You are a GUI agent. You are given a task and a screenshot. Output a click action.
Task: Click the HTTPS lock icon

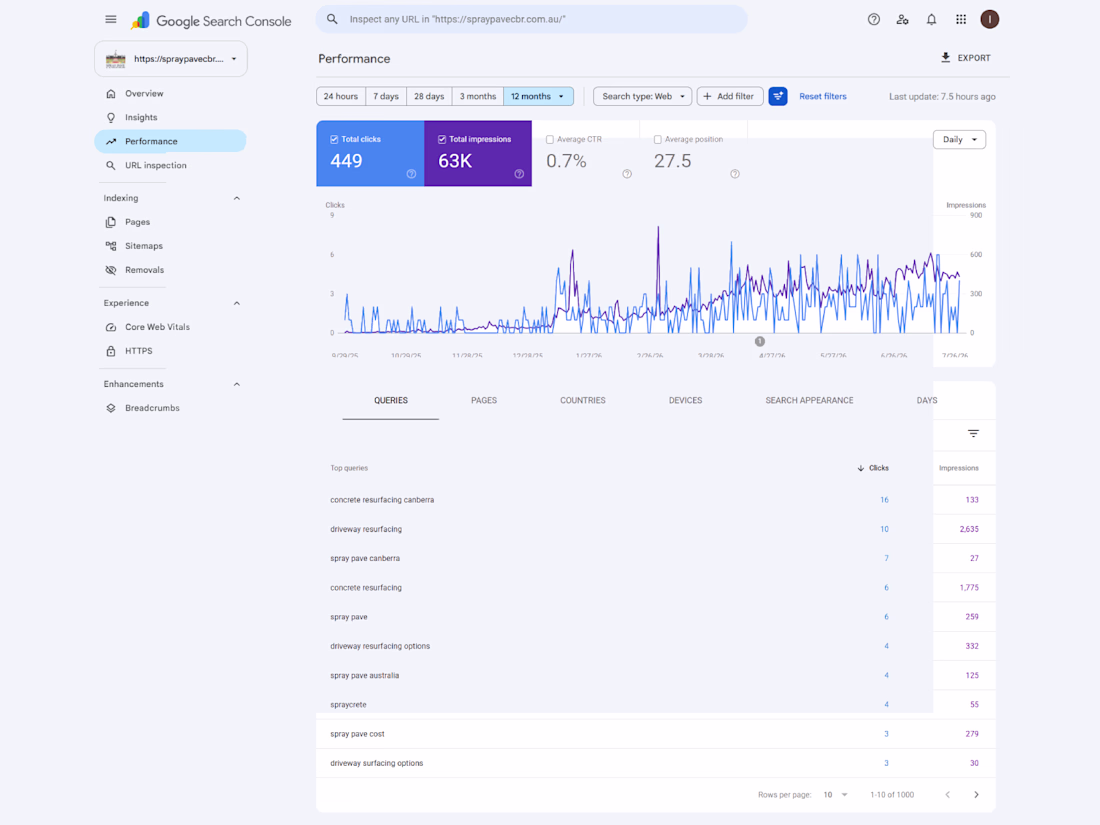click(x=111, y=351)
